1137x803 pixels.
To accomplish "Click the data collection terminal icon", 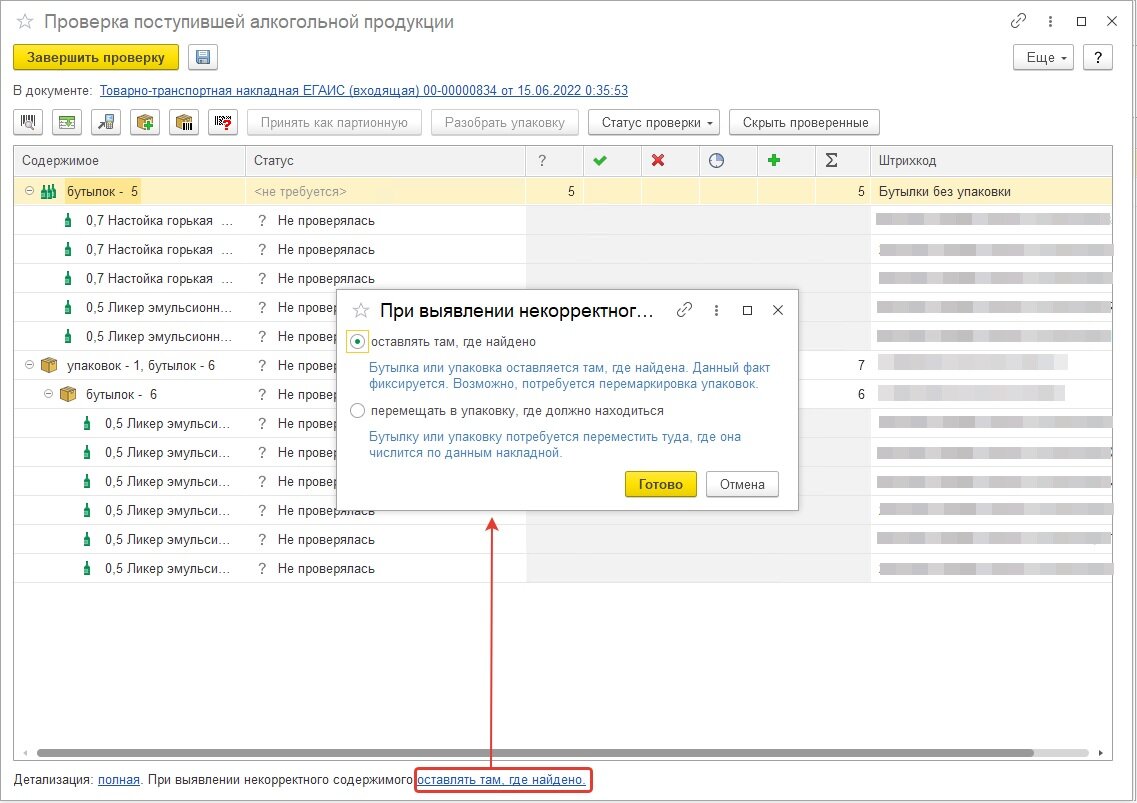I will [x=106, y=123].
